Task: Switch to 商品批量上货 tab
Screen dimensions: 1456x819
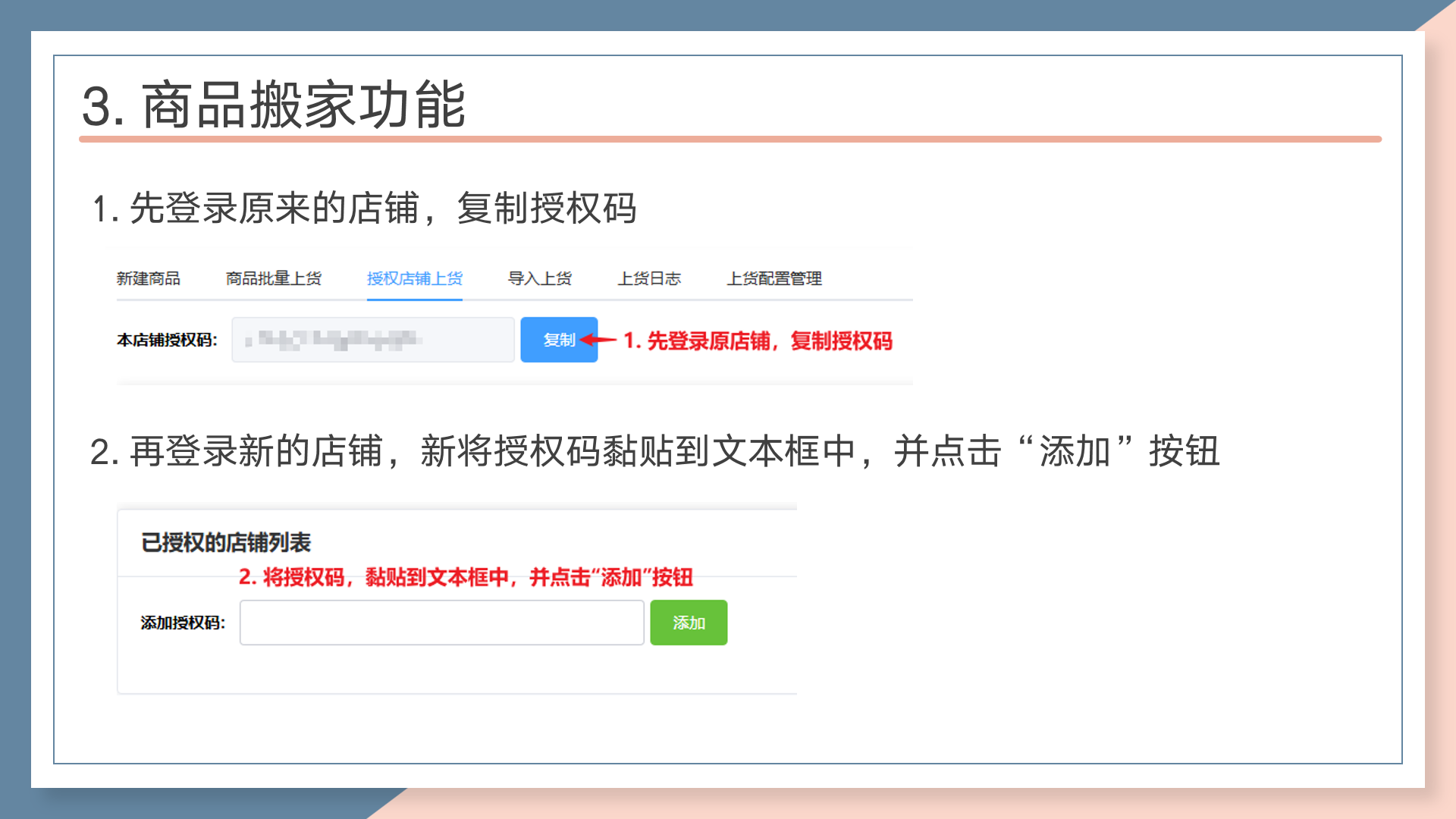Action: click(273, 278)
